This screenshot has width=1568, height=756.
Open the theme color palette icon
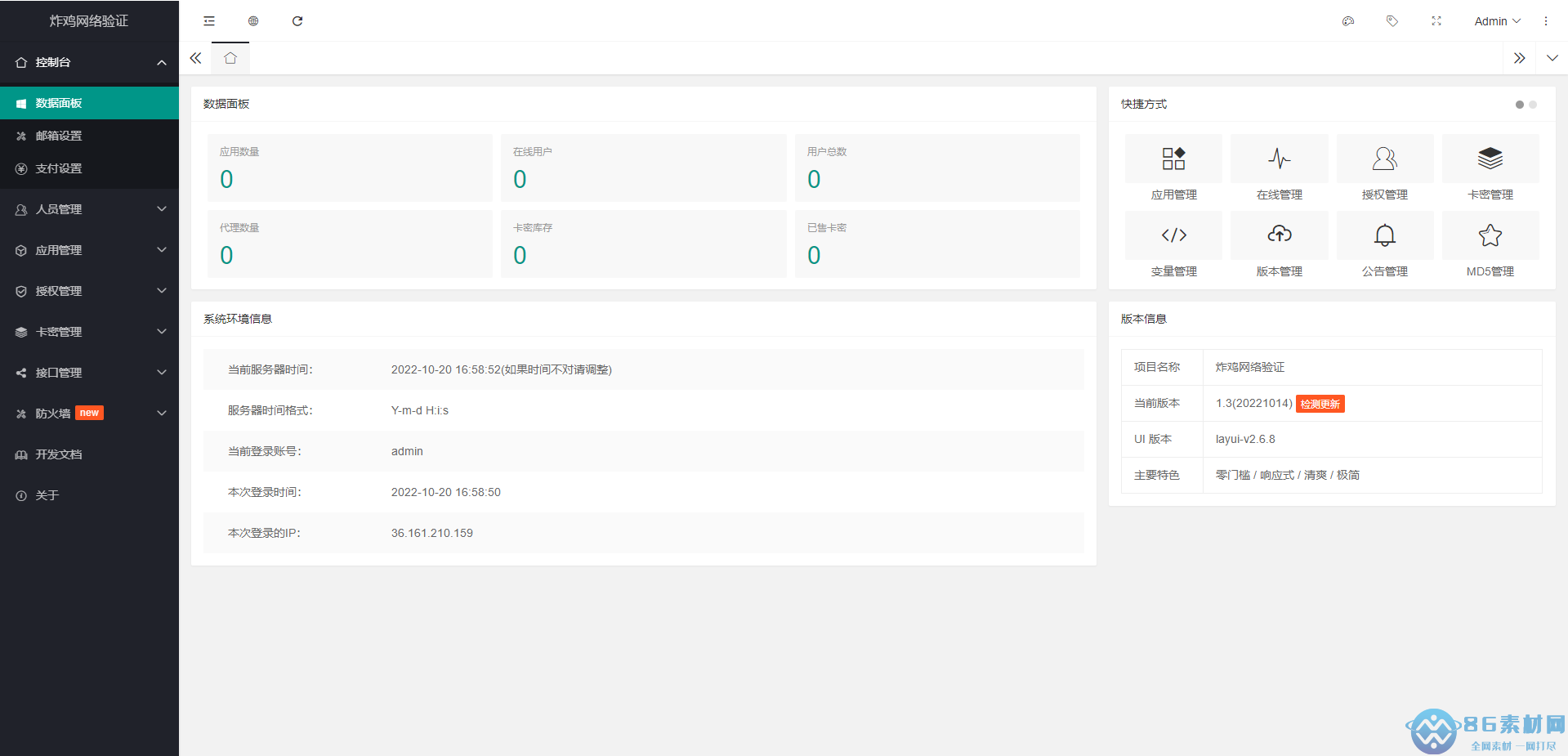pyautogui.click(x=1348, y=21)
